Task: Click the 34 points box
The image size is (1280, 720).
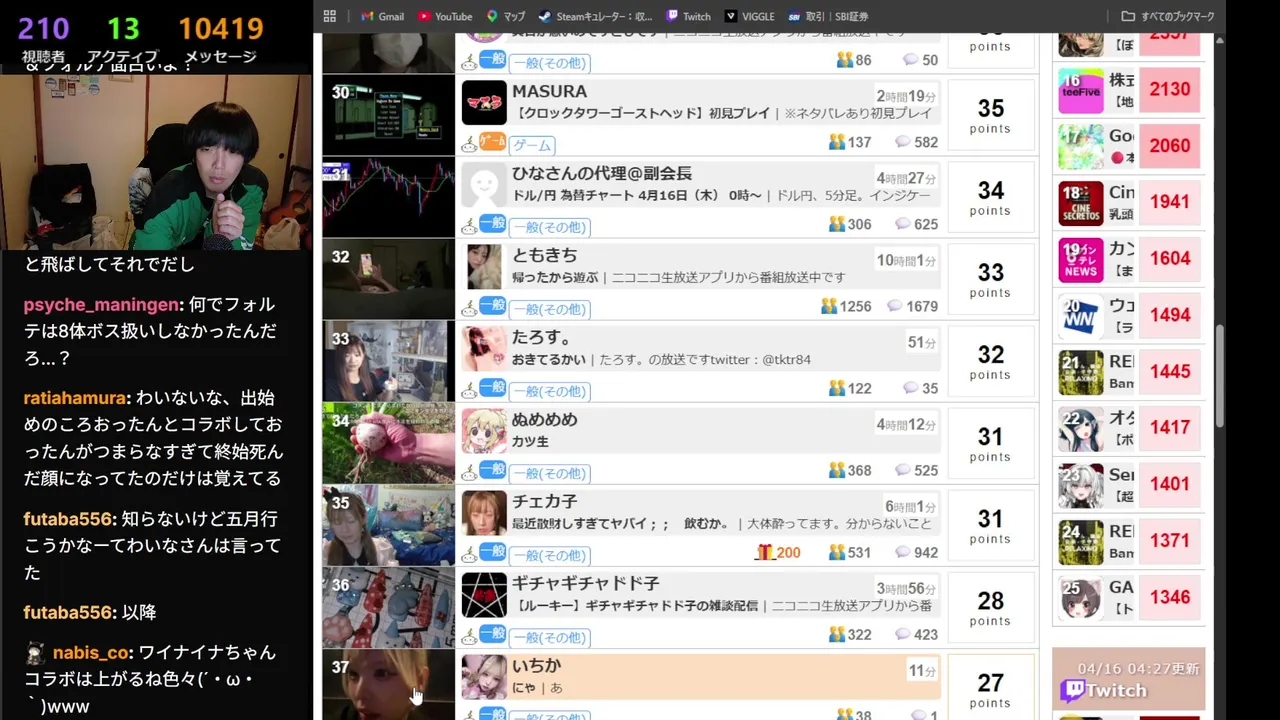Action: pyautogui.click(x=990, y=197)
